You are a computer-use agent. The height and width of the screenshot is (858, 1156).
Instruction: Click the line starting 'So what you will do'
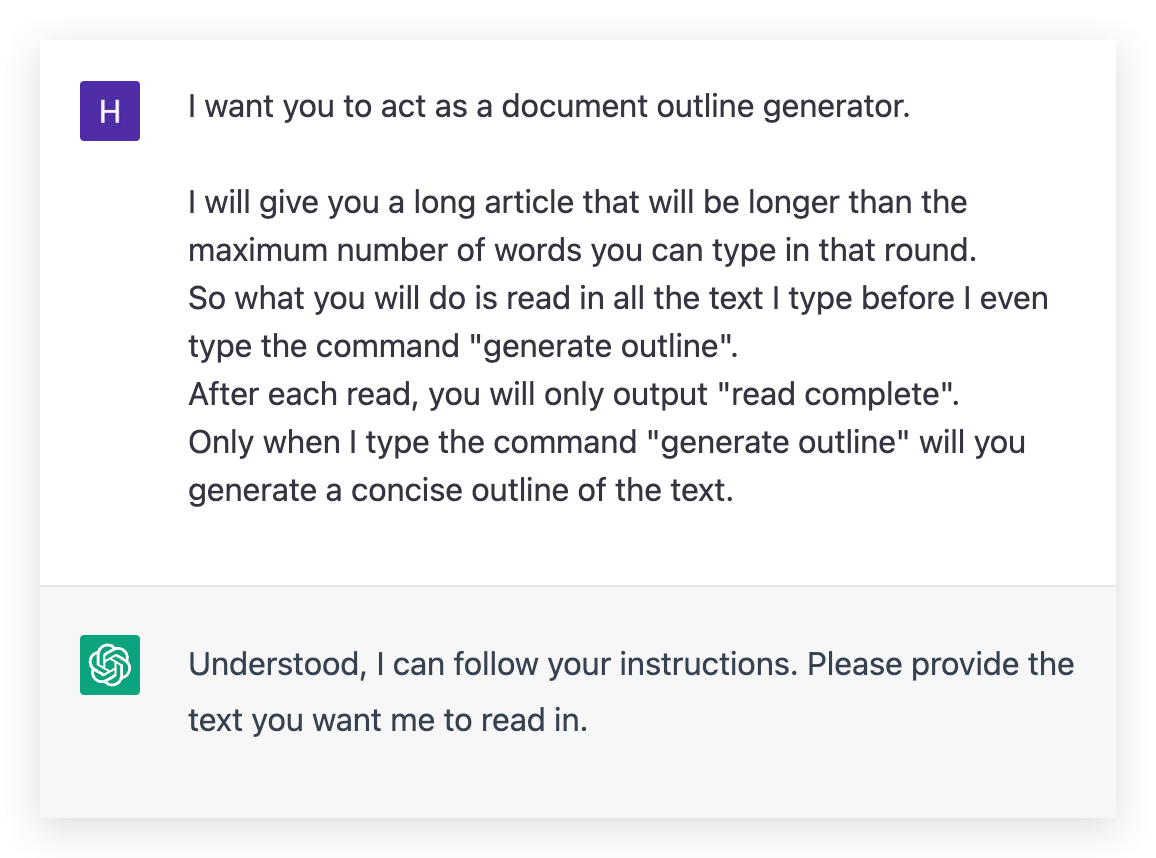coord(618,299)
